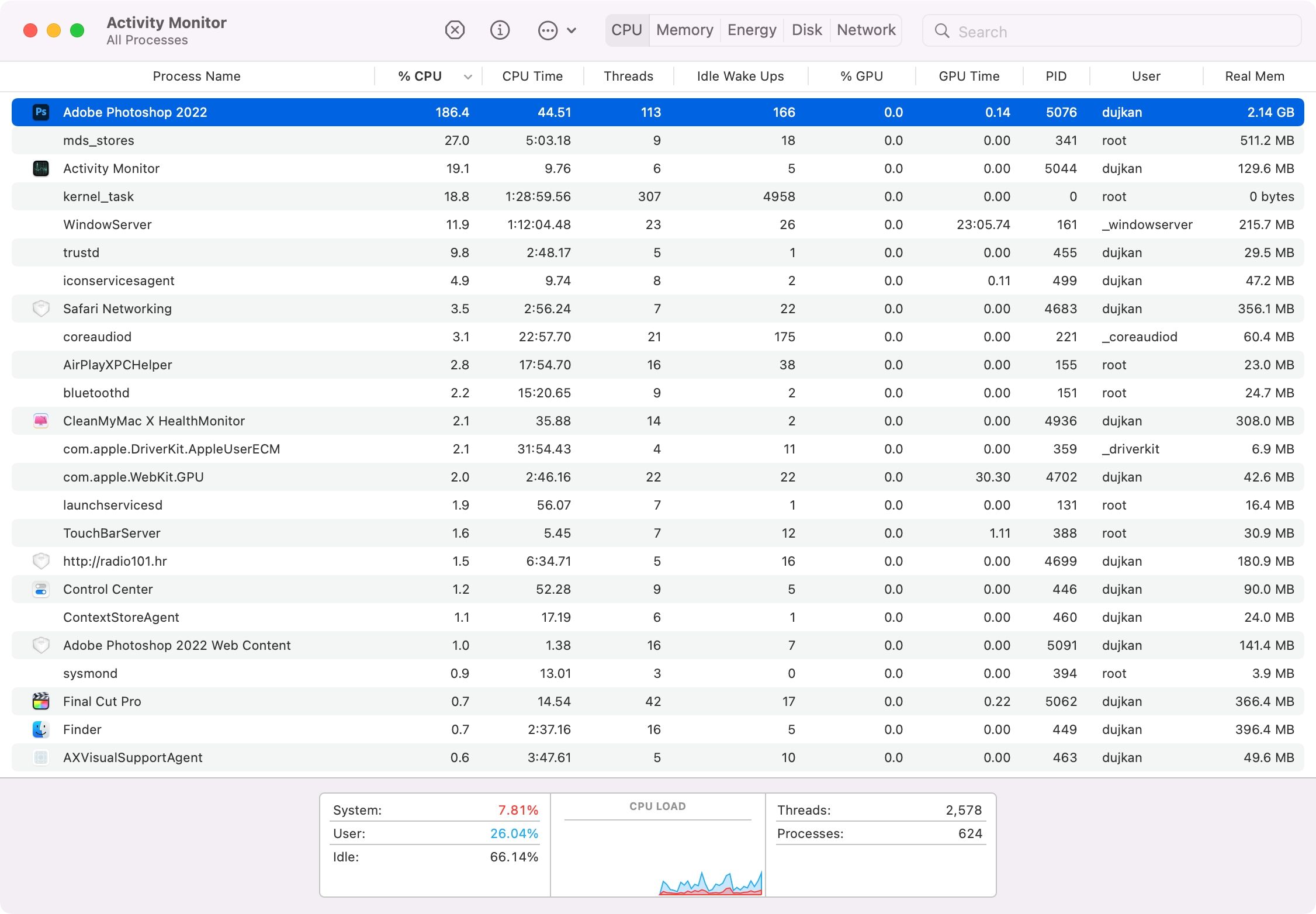1316x914 pixels.
Task: Click the Final Cut Pro clapperboard icon
Action: (x=41, y=701)
